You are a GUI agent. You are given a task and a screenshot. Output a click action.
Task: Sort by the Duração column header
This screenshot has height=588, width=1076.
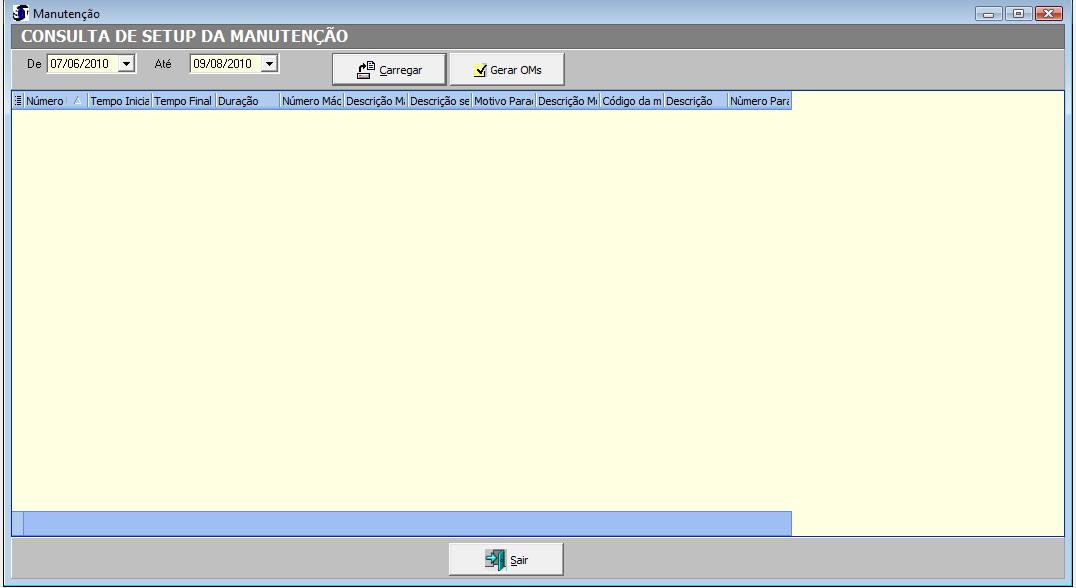pos(246,101)
